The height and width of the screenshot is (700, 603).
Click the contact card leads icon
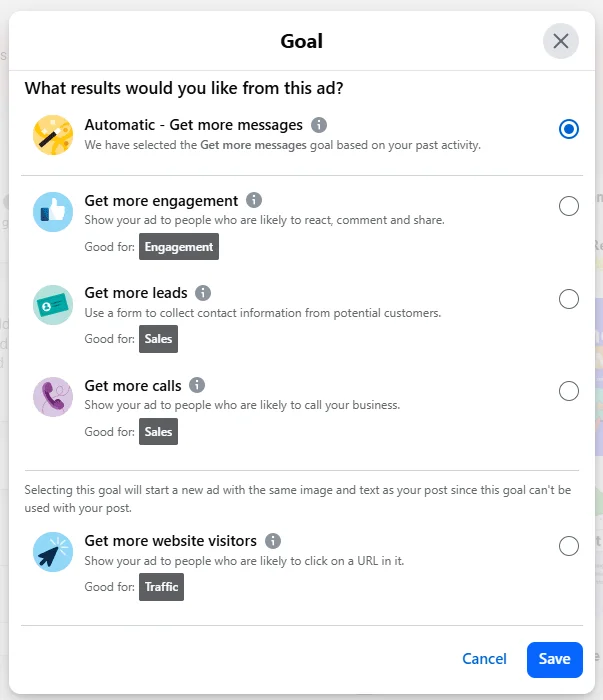click(53, 304)
